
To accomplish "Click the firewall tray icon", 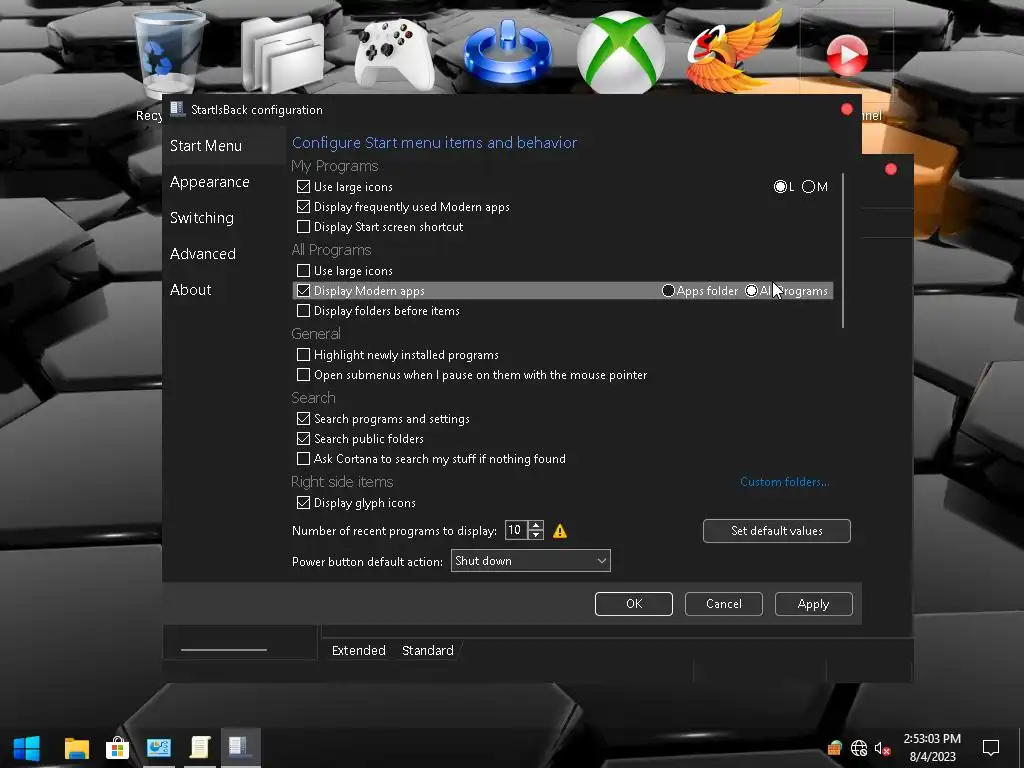I will (834, 748).
